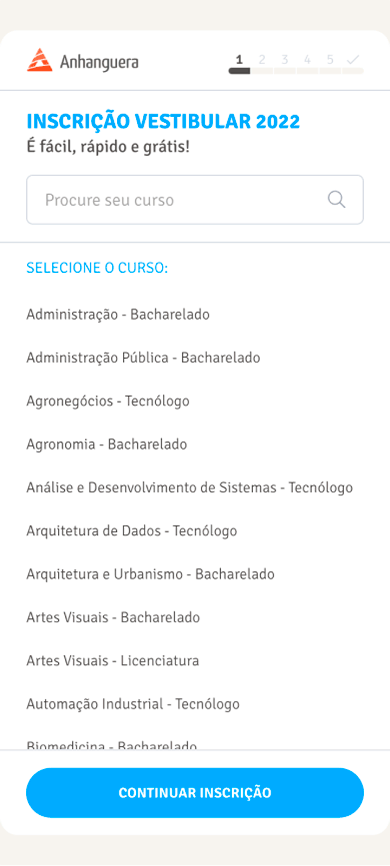Click the magnifying glass search icon

[x=336, y=199]
